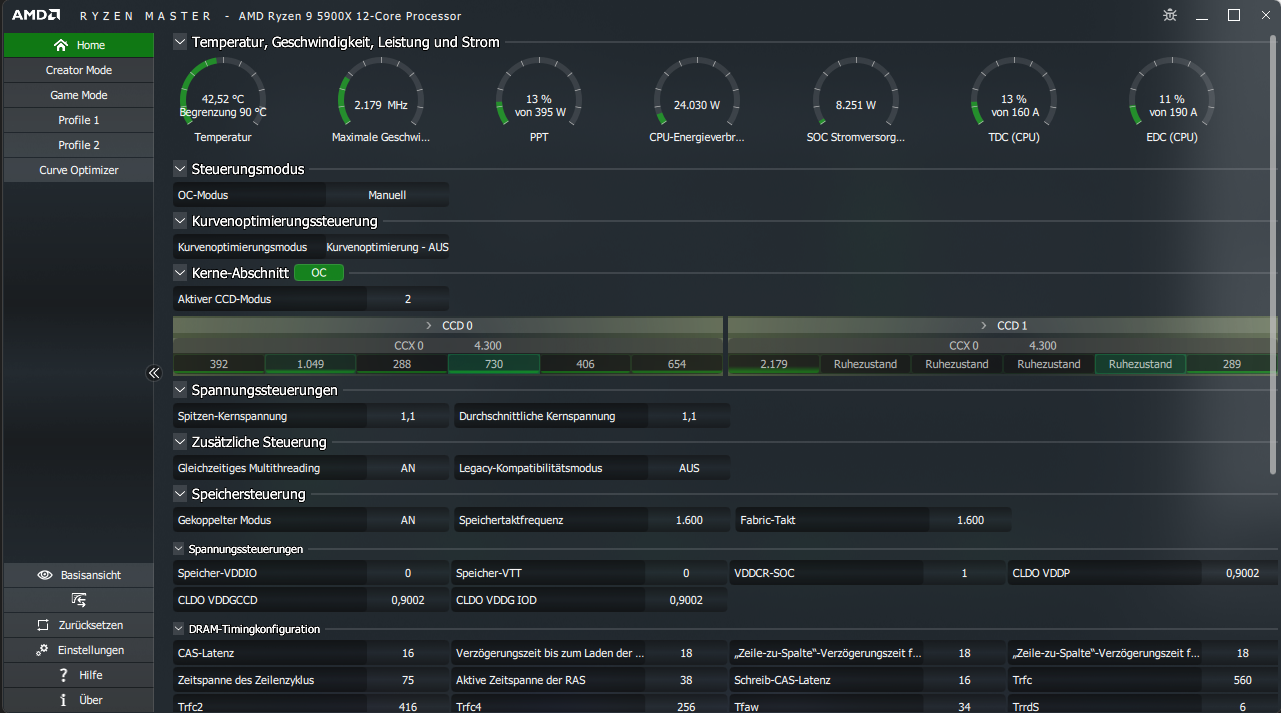Open Profile 2
1281x713 pixels.
click(79, 145)
